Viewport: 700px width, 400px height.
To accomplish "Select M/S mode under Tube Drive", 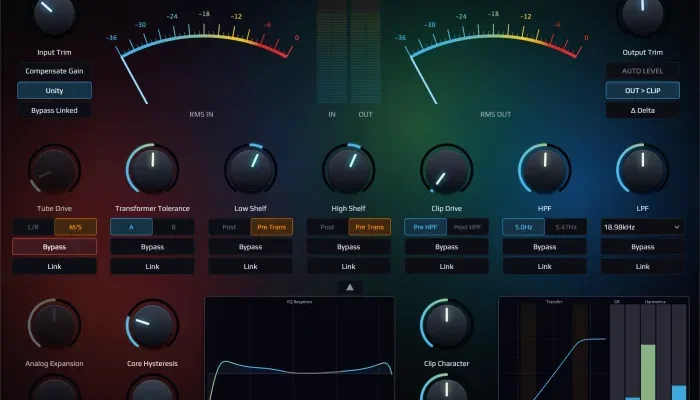I will point(75,227).
